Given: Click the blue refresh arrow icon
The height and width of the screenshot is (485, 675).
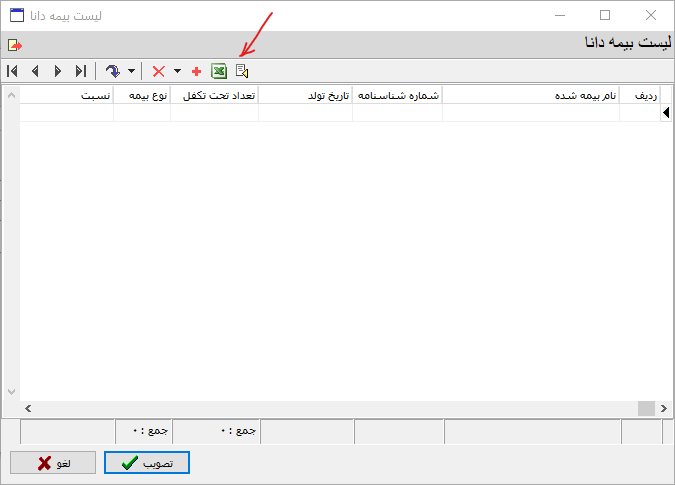Looking at the screenshot, I should pyautogui.click(x=112, y=71).
